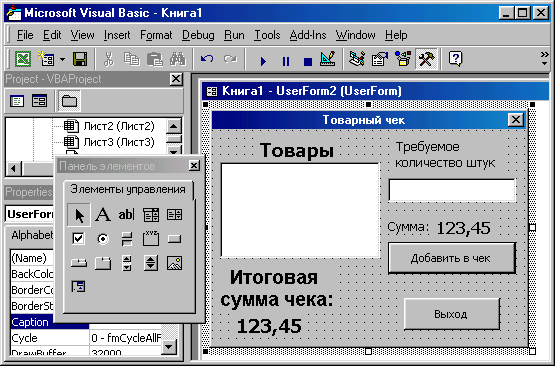Image resolution: width=555 pixels, height=366 pixels.
Task: Open the Format menu
Action: click(x=156, y=35)
